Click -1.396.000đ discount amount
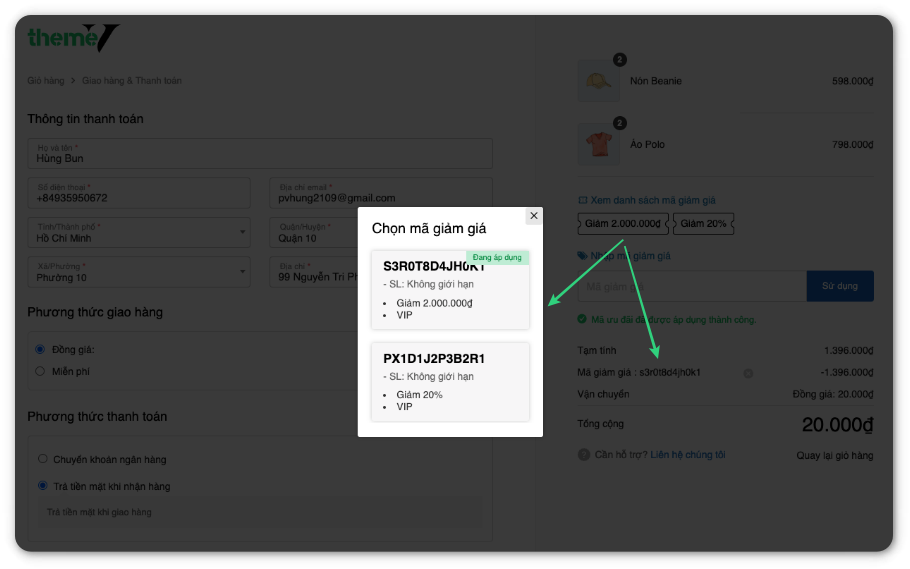The height and width of the screenshot is (569, 910). 847,372
